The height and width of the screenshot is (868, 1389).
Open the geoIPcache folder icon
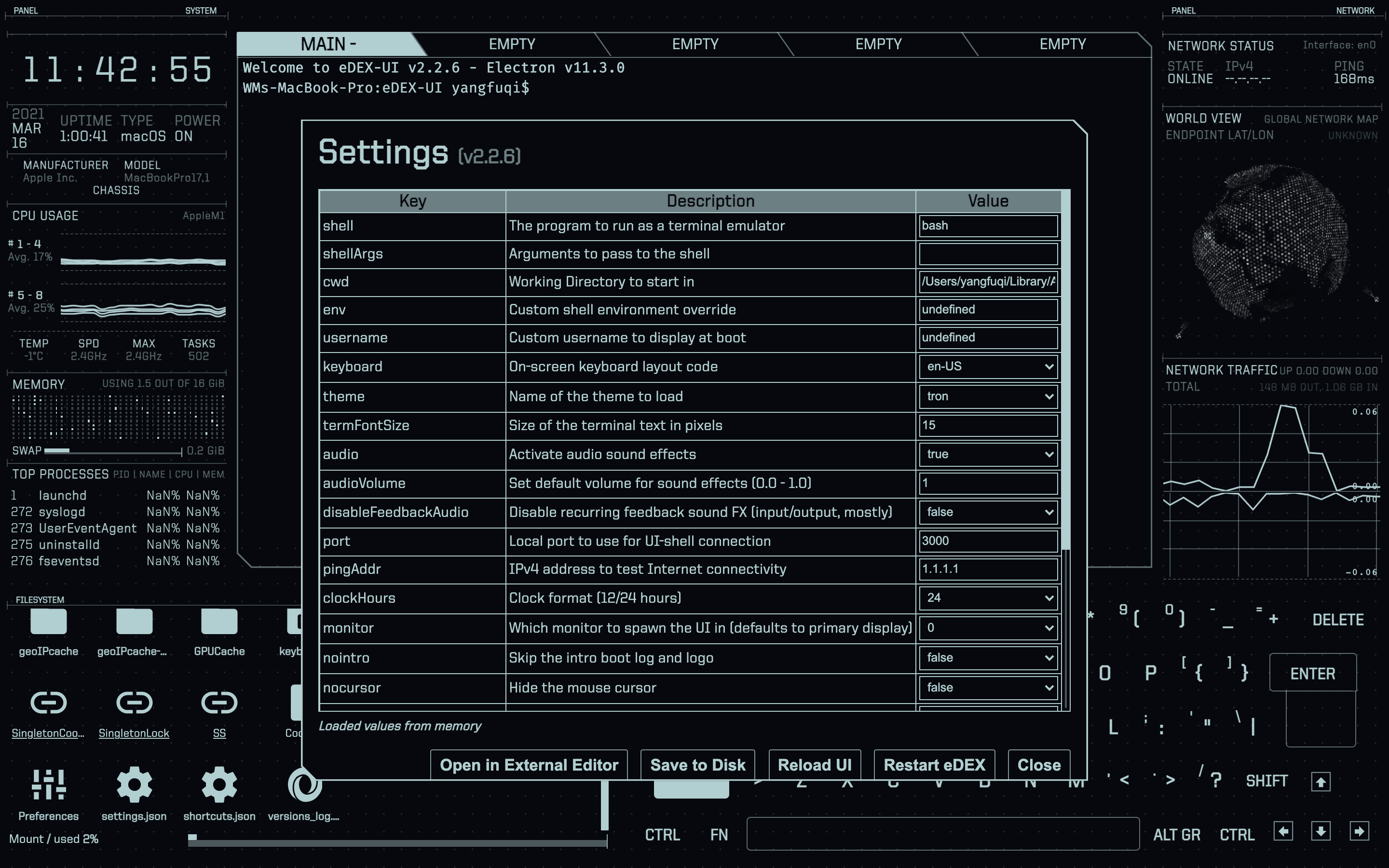coord(48,622)
